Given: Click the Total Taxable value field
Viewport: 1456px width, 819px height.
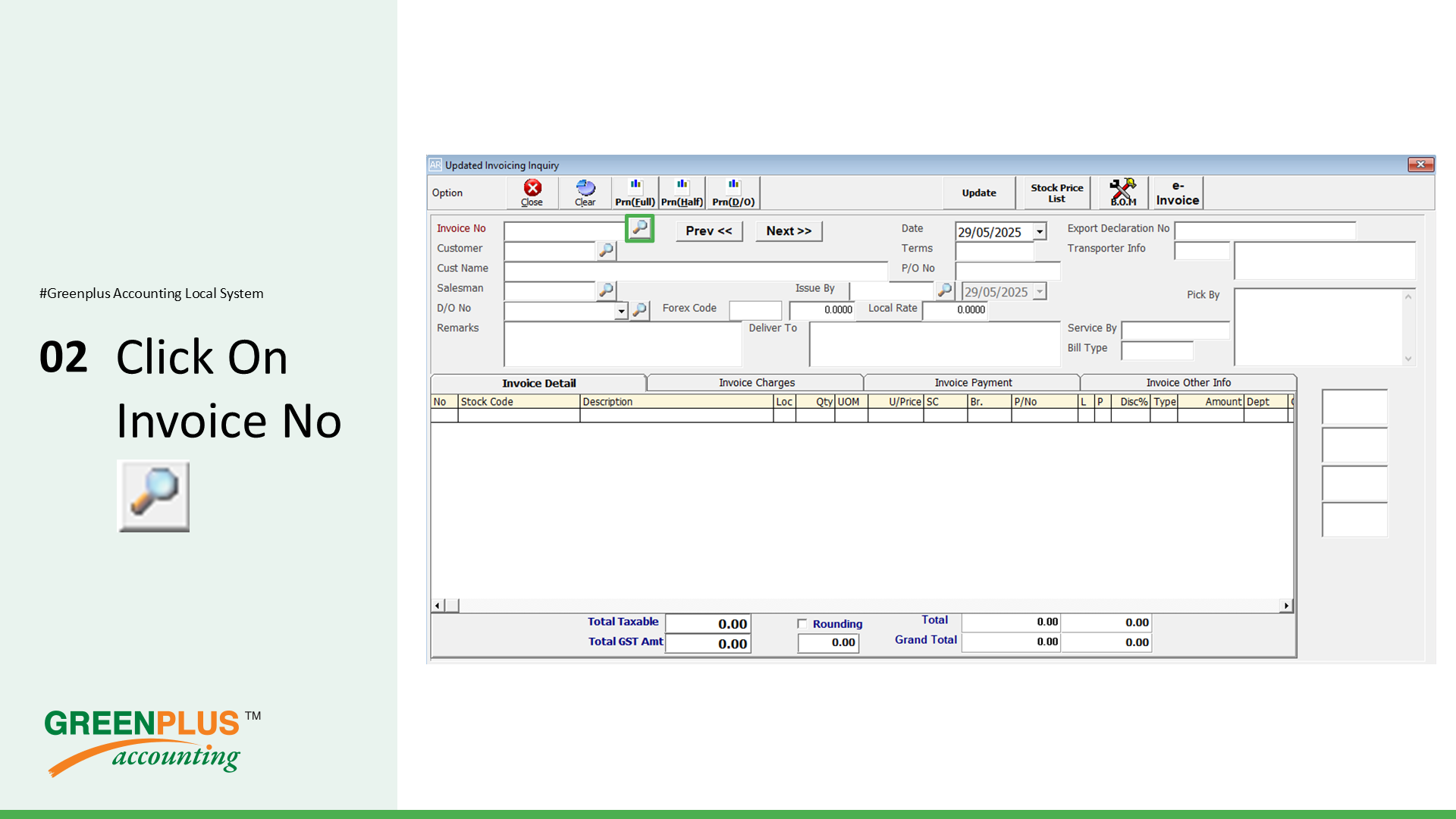Looking at the screenshot, I should (x=708, y=623).
